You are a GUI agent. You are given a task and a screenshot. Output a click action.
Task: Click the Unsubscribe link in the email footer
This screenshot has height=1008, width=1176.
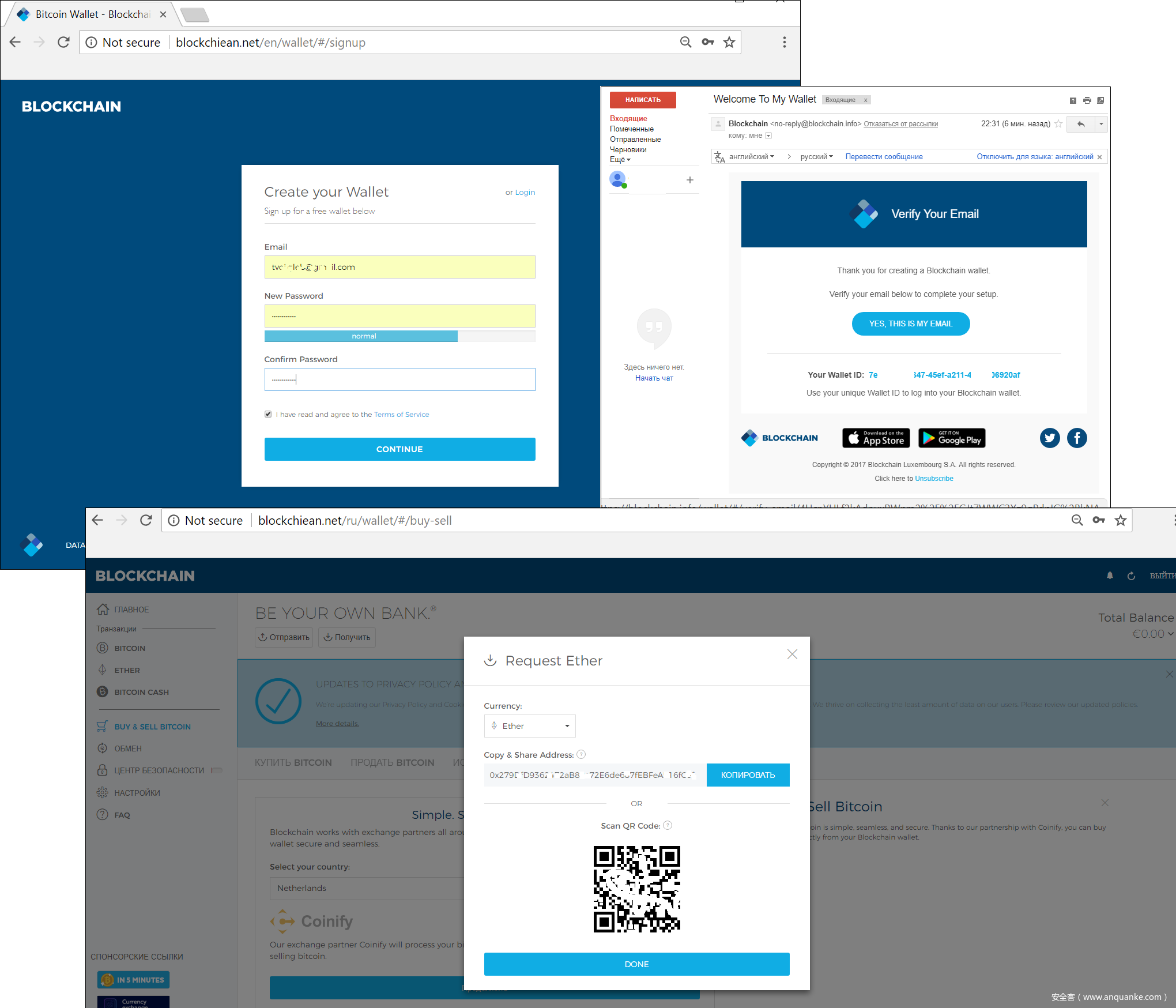(x=934, y=479)
